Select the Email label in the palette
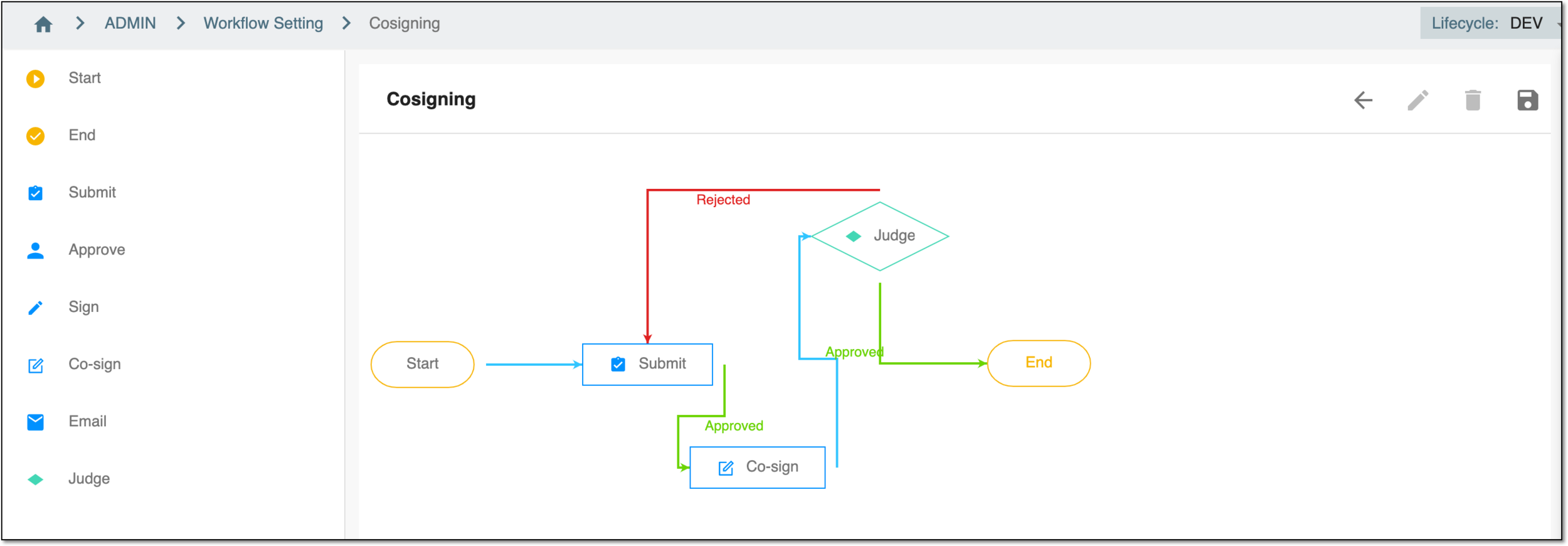 coord(87,421)
